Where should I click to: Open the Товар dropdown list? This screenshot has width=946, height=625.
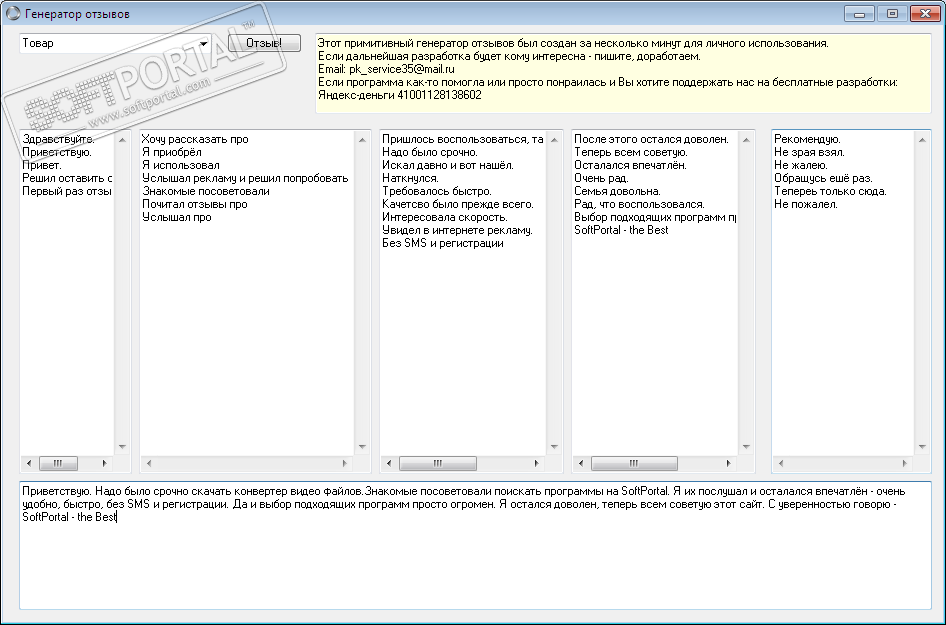pyautogui.click(x=203, y=43)
